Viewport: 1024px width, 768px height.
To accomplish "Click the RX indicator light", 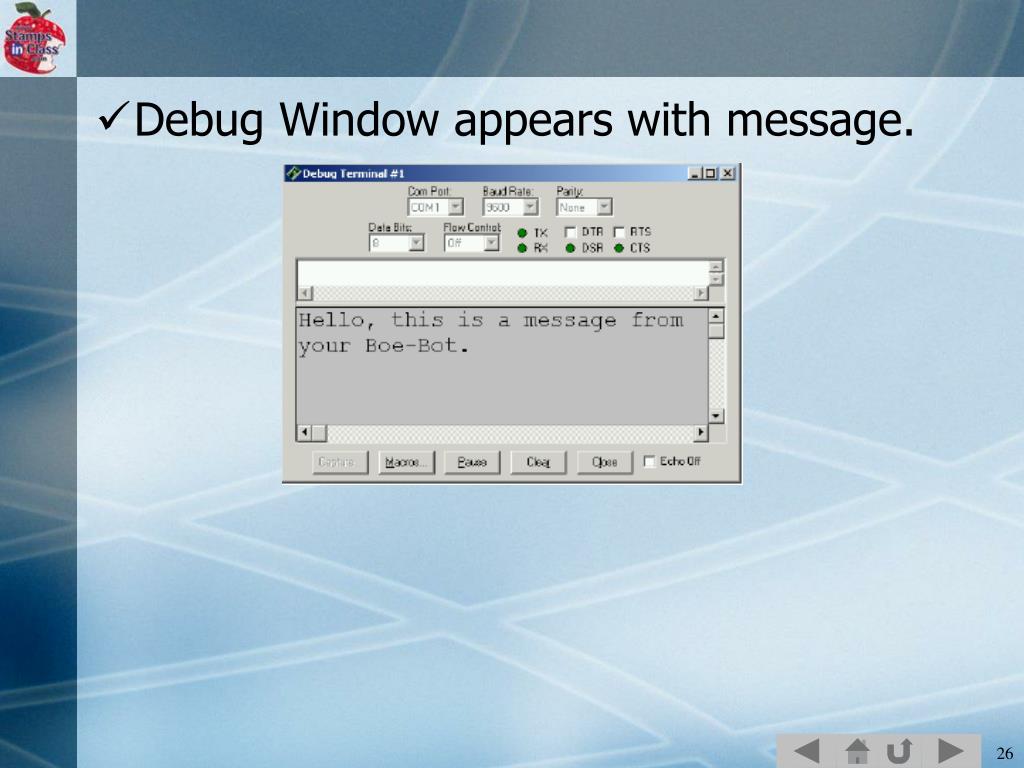I will [522, 248].
